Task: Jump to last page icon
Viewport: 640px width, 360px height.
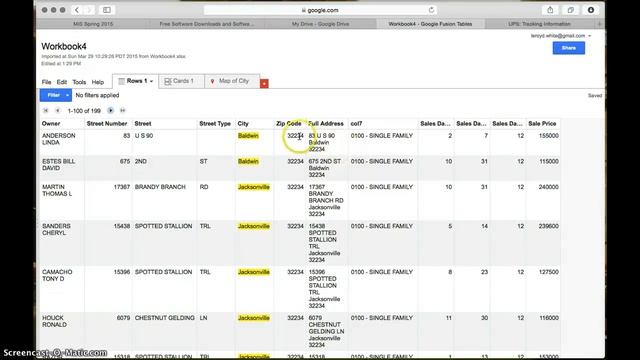Action: coord(122,111)
